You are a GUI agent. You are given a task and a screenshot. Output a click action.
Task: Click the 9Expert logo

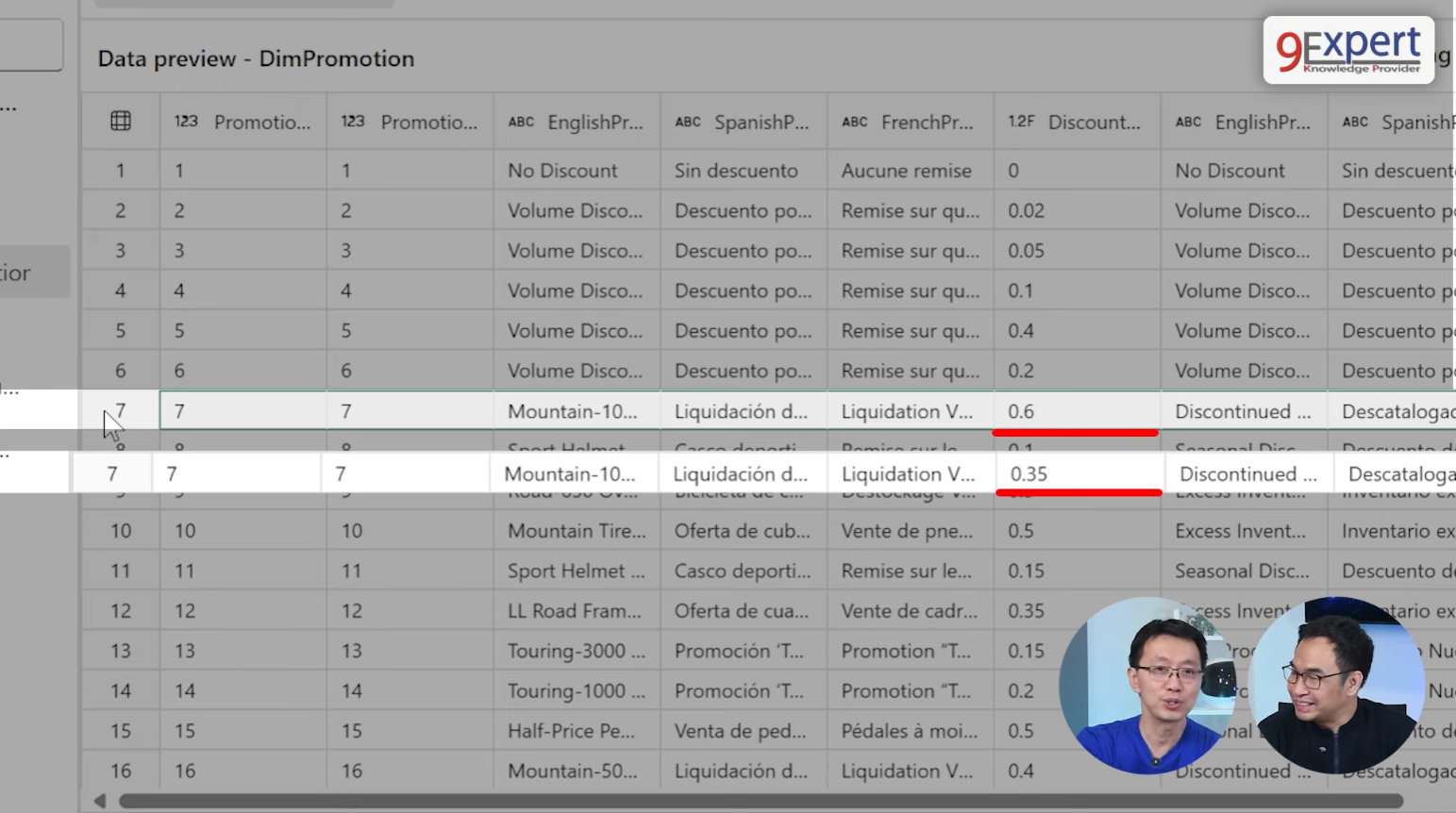pos(1347,50)
